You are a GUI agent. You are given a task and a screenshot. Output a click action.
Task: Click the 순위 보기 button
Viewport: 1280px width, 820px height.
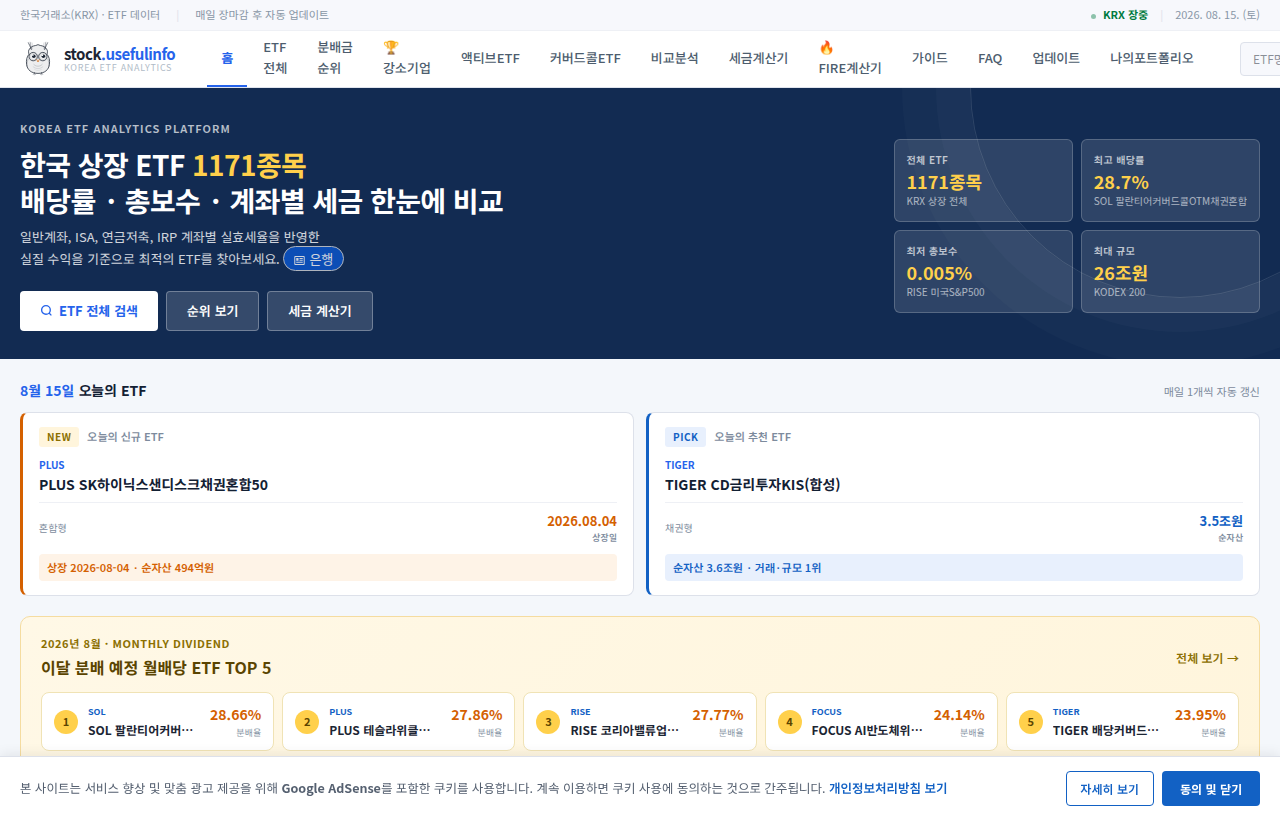[x=212, y=311]
